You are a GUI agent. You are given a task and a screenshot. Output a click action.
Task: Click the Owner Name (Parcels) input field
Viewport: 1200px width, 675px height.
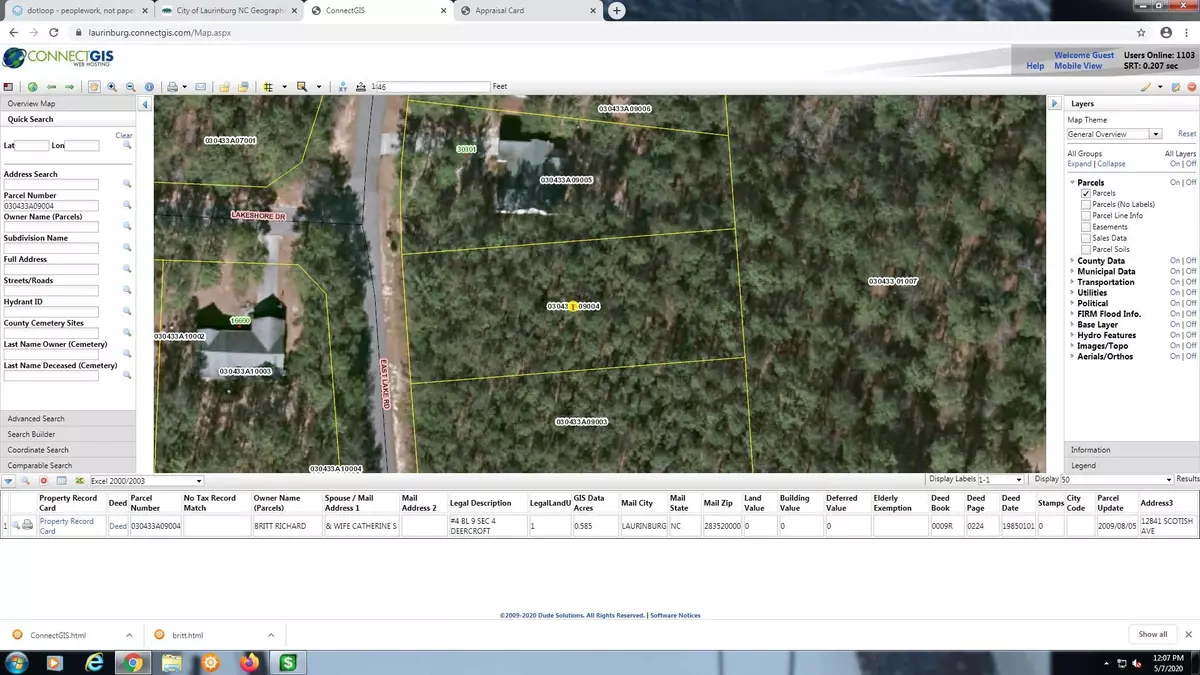click(x=51, y=226)
